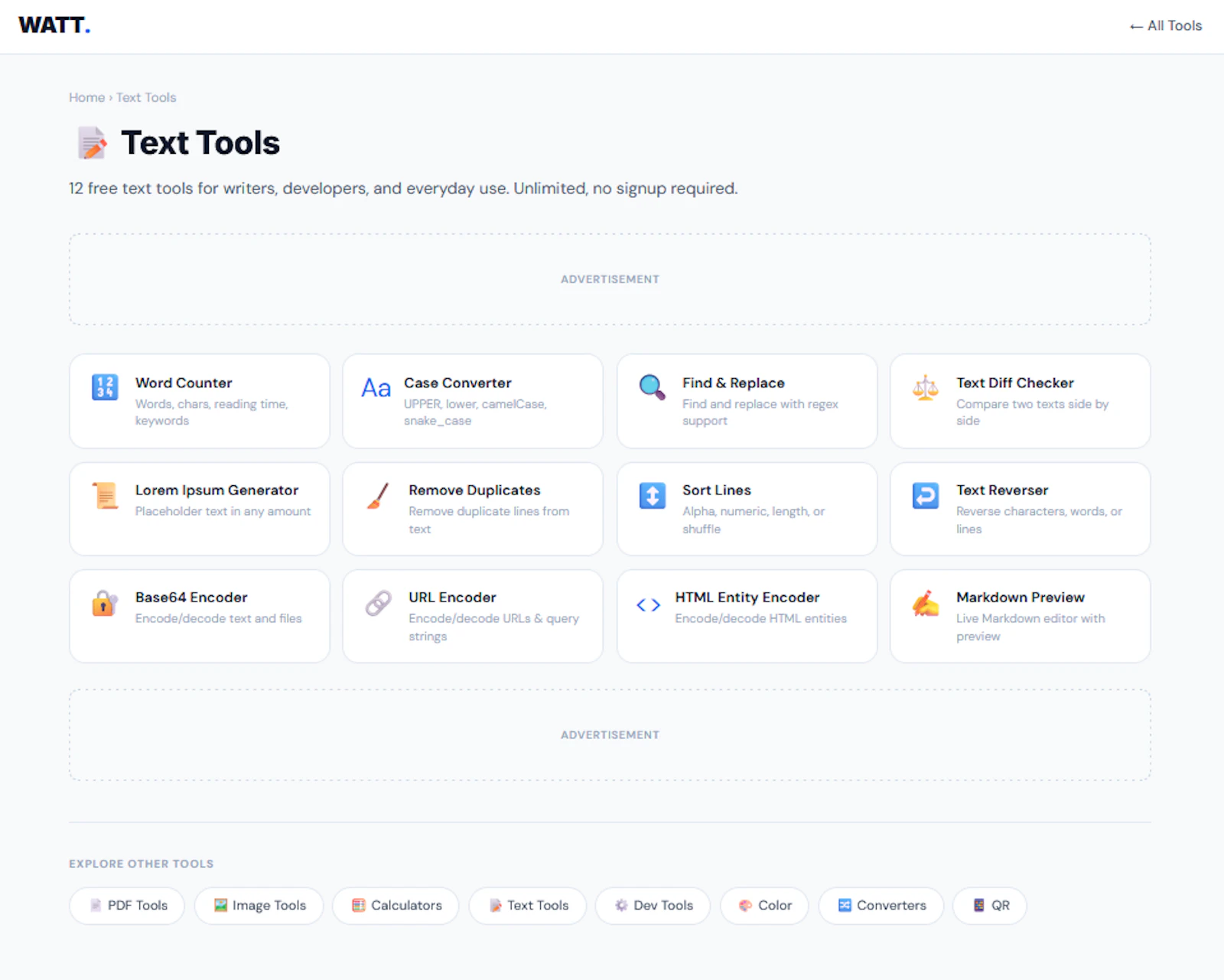Image resolution: width=1224 pixels, height=980 pixels.
Task: Open the Base64 Encoder title
Action: (191, 597)
